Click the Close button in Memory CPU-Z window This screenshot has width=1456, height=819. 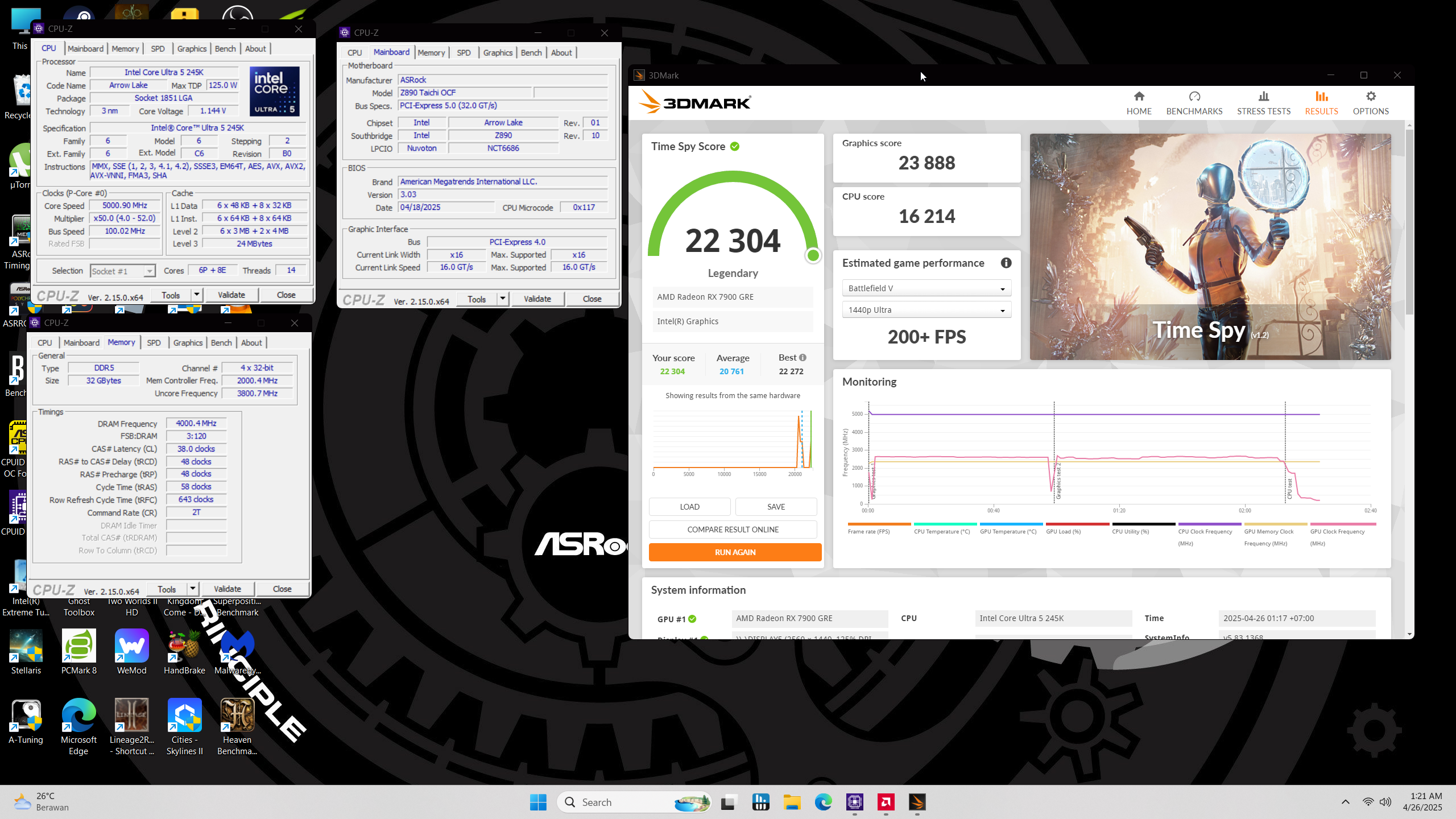point(282,589)
